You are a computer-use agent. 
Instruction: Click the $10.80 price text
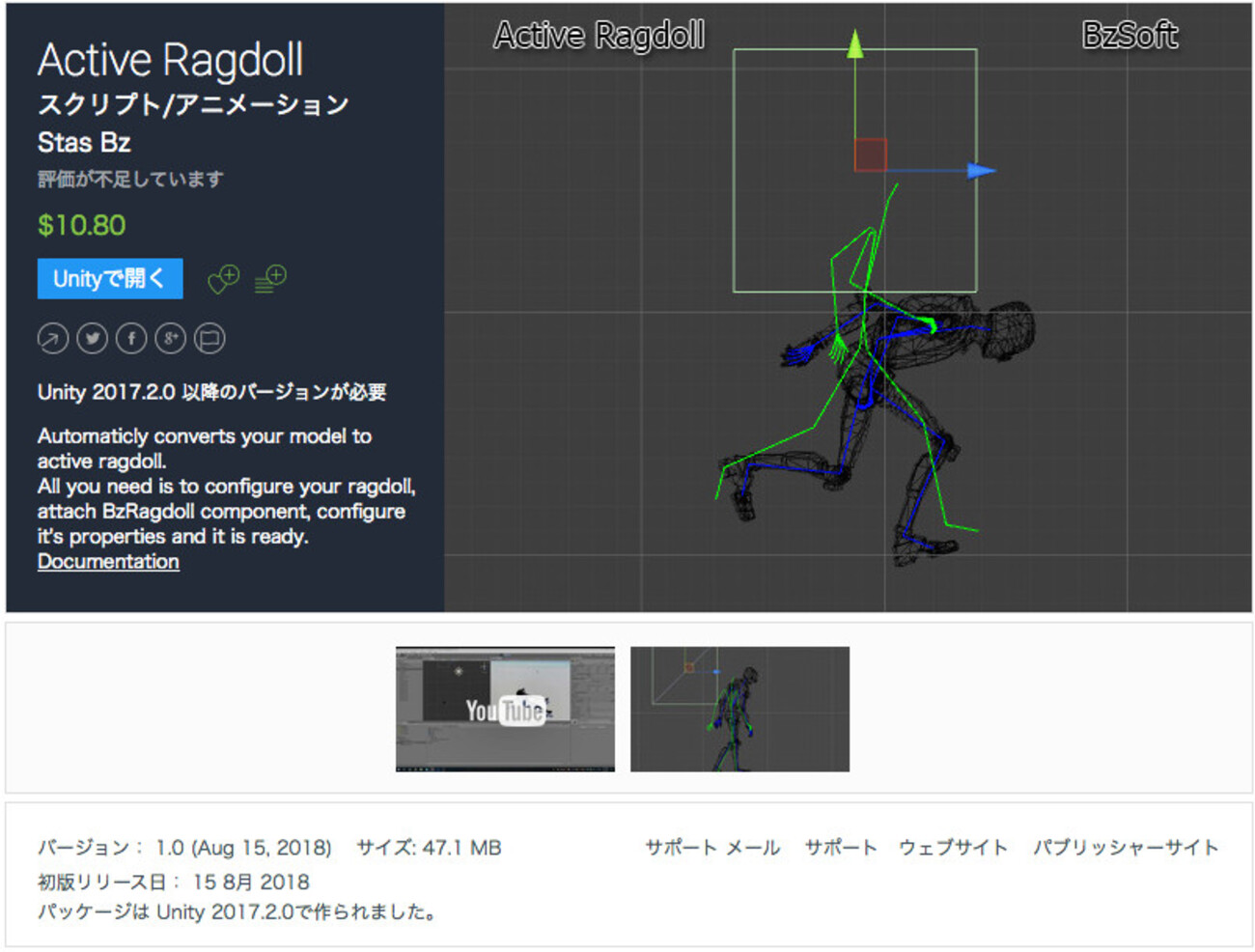point(82,226)
